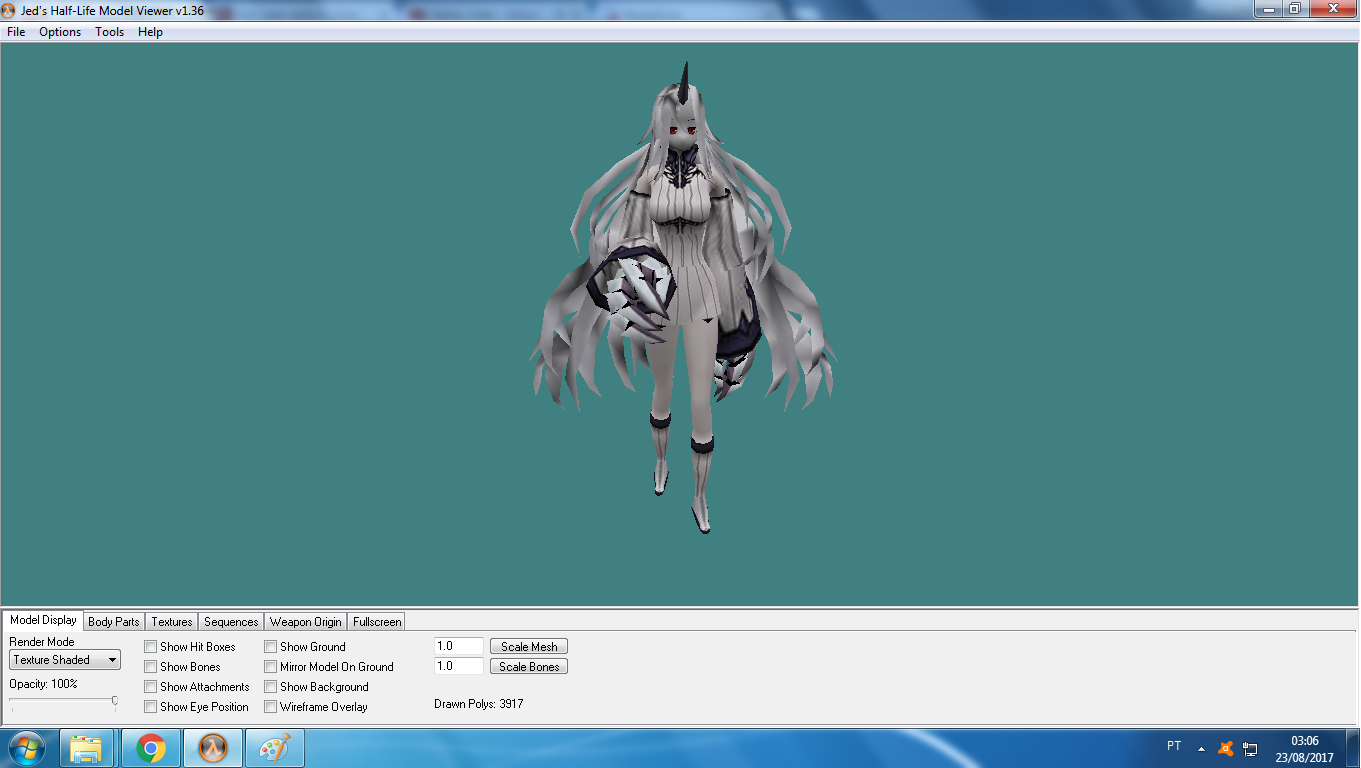Click the Render Mode label
This screenshot has height=768, width=1361.
pos(42,642)
